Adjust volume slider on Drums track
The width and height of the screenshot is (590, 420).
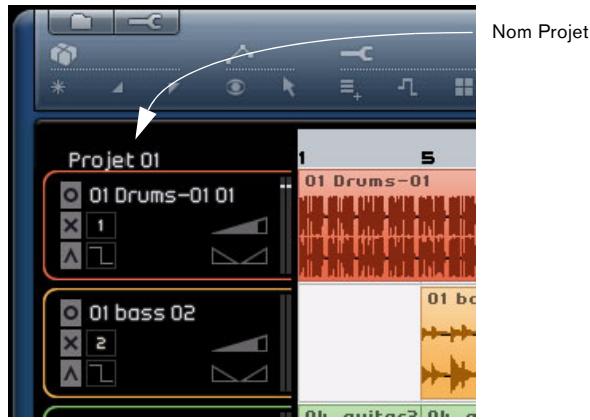tap(240, 225)
